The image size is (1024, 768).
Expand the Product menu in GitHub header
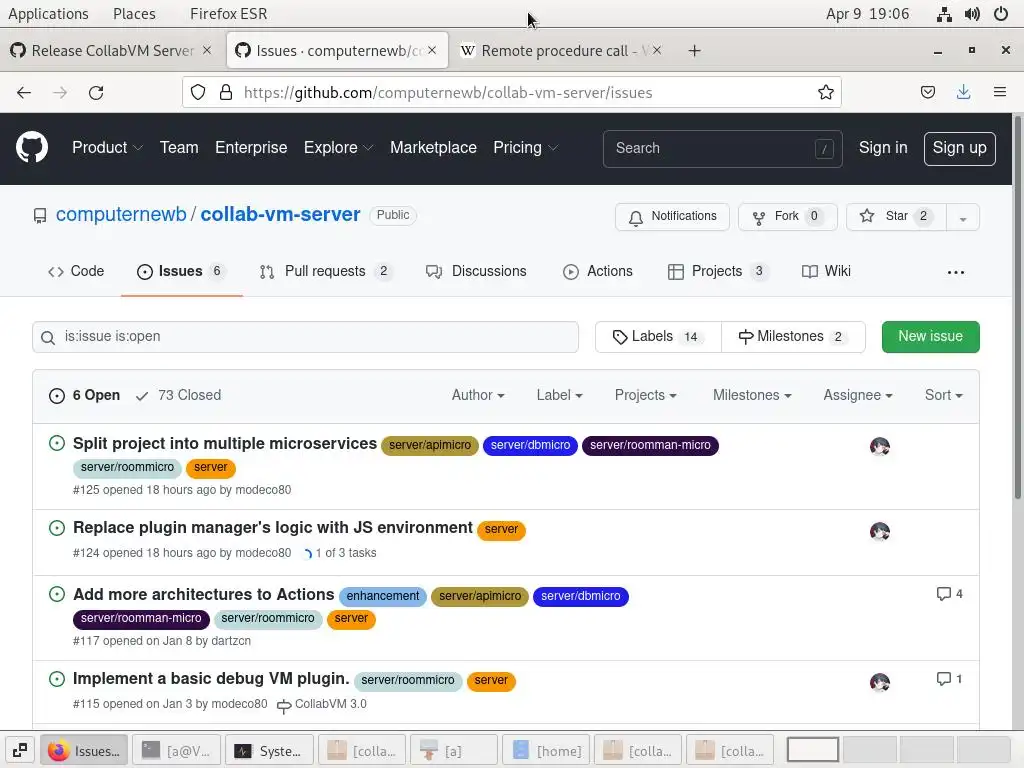pos(107,148)
